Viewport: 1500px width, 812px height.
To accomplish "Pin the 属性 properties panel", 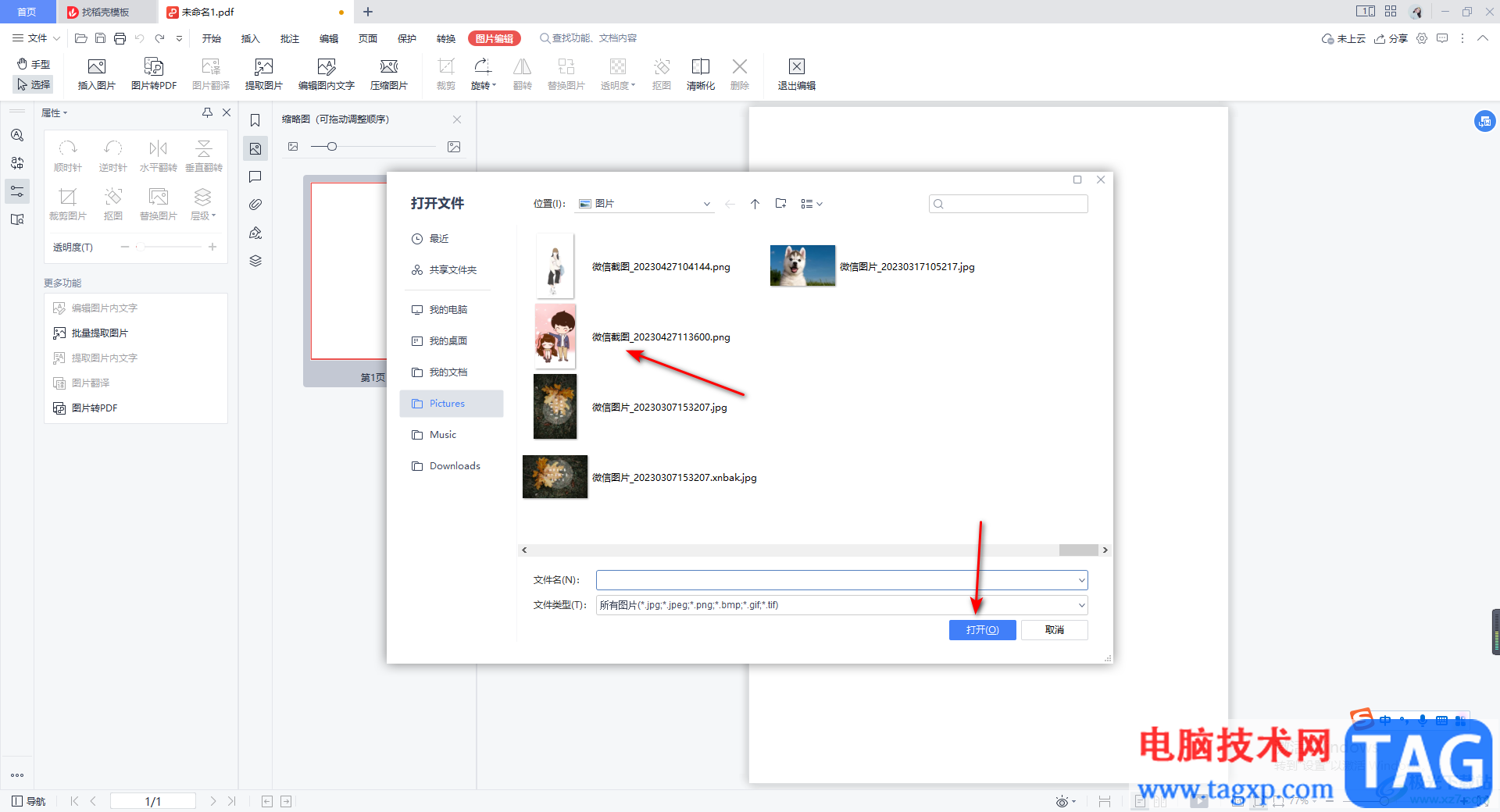I will tap(207, 112).
